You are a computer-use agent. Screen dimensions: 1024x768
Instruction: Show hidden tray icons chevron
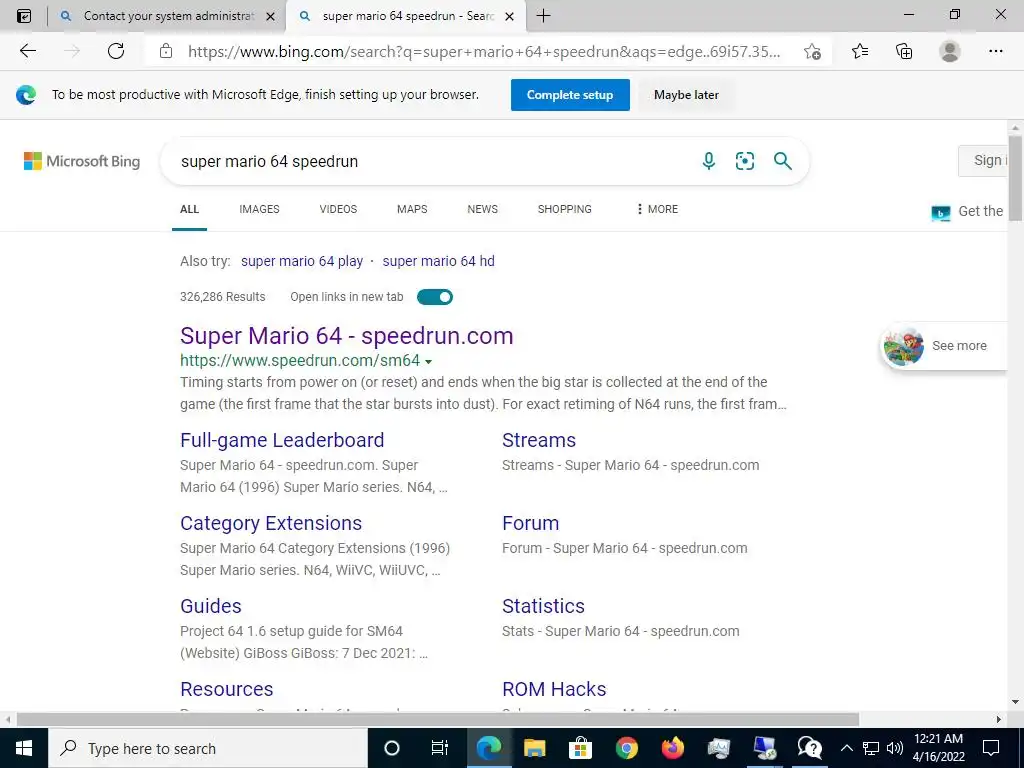[846, 748]
